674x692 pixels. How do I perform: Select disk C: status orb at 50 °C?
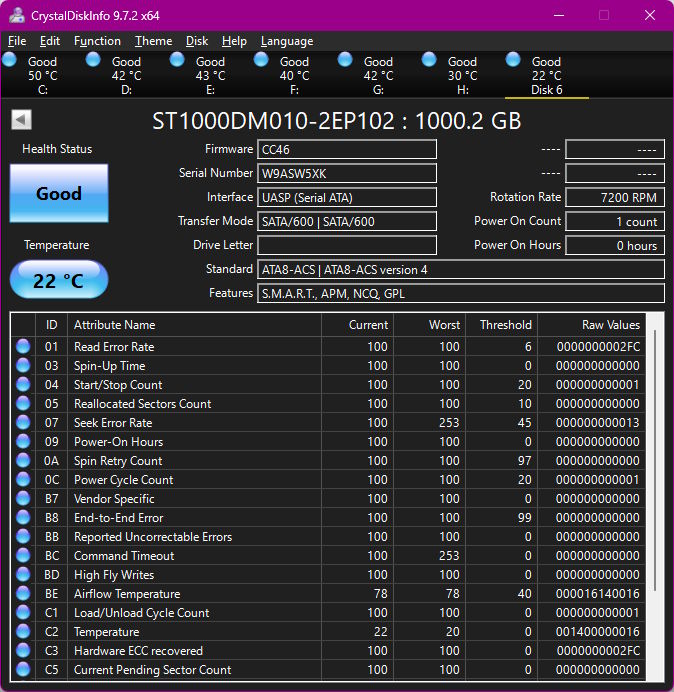pyautogui.click(x=9, y=60)
